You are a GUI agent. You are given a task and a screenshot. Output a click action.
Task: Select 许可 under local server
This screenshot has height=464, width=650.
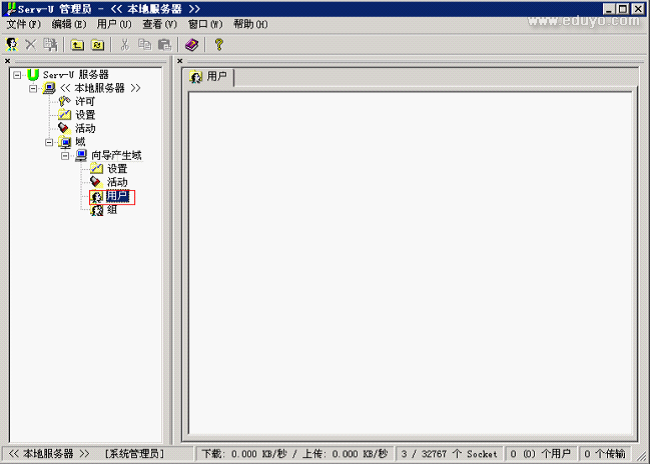[85, 101]
